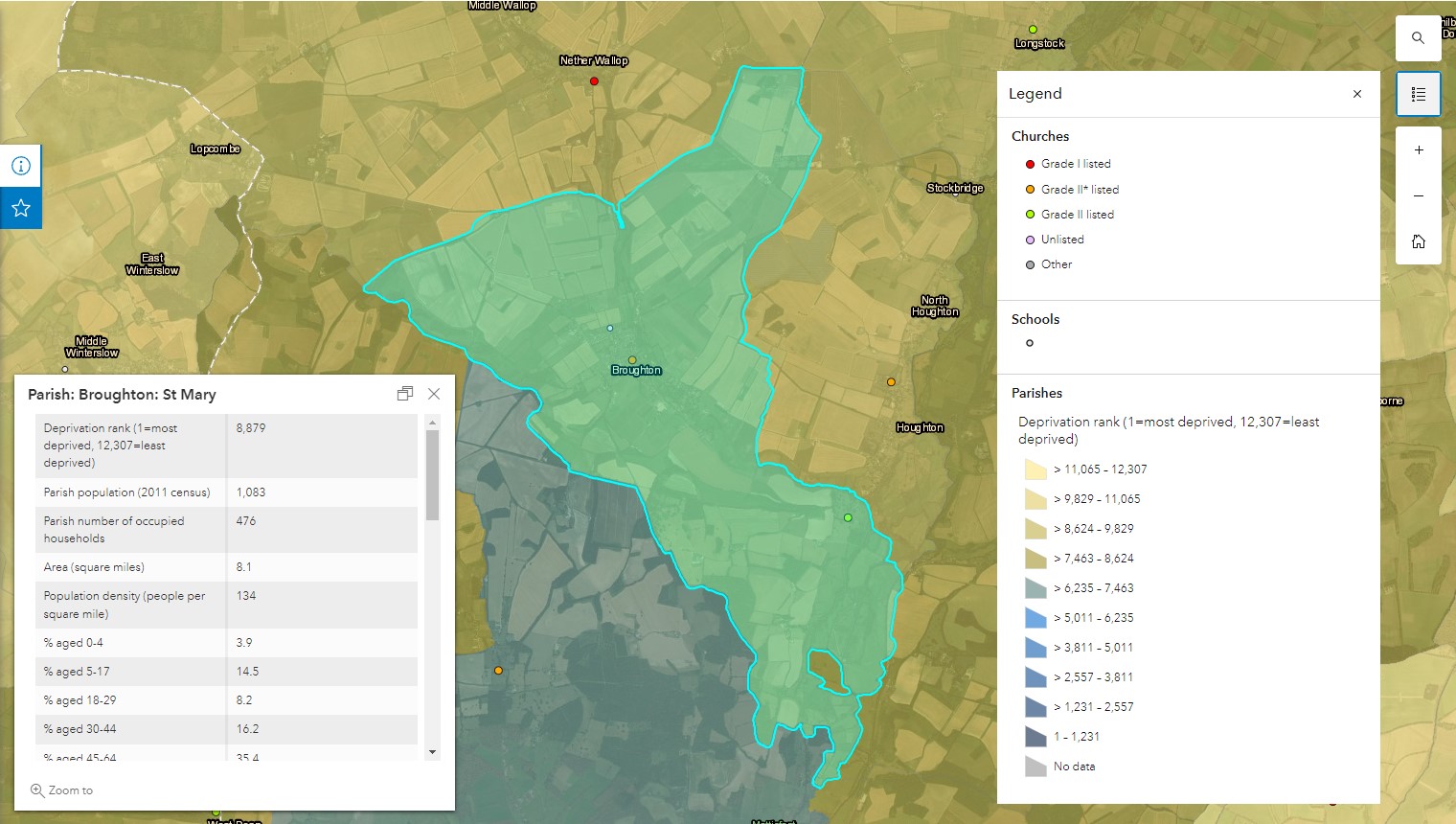Screen dimensions: 1456x824
Task: Click the Houghton Grade II* church marker
Action: pos(891,382)
